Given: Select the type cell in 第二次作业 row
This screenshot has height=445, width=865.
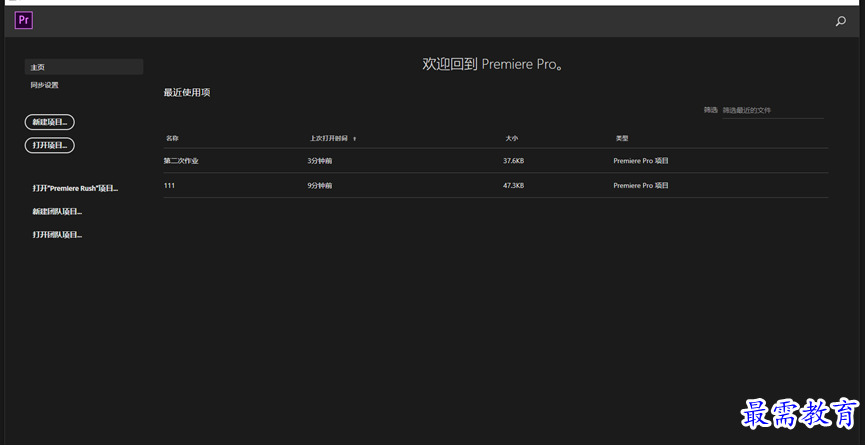Looking at the screenshot, I should (x=641, y=161).
